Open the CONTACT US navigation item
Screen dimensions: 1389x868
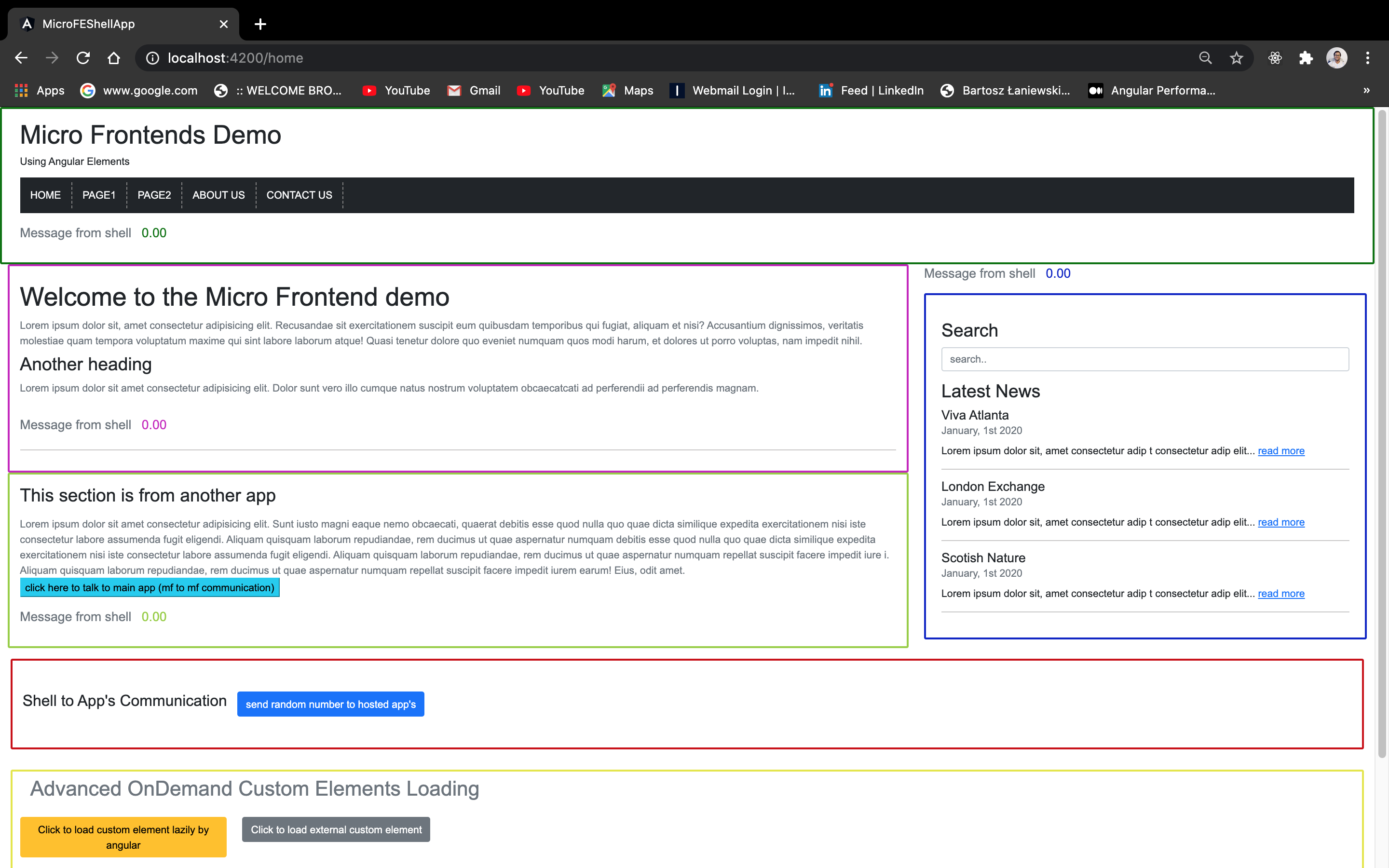click(299, 195)
